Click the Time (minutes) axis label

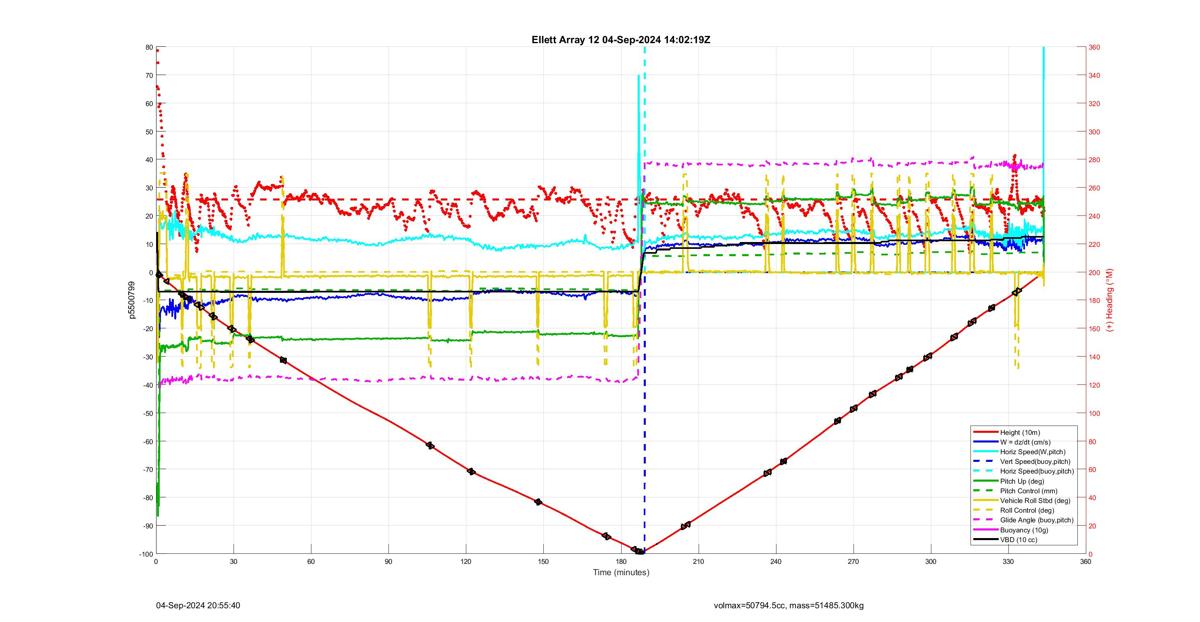click(621, 572)
